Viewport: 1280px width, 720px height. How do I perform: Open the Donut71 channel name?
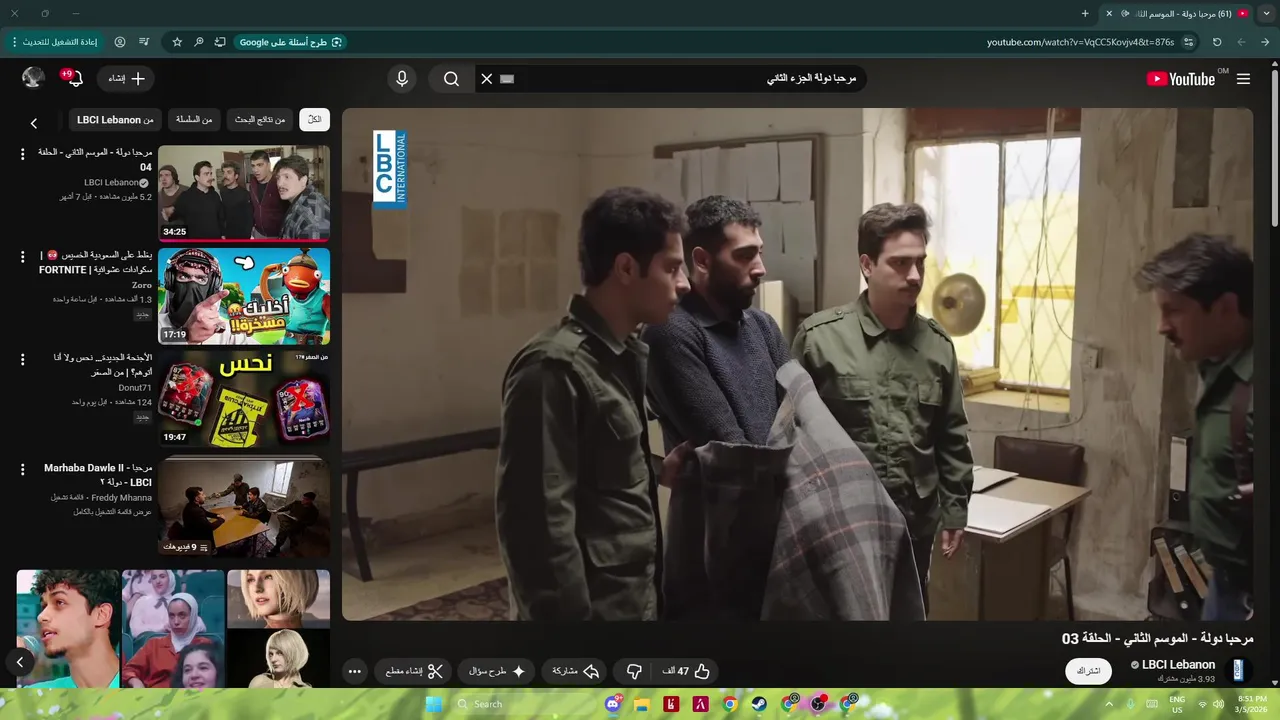coord(135,388)
